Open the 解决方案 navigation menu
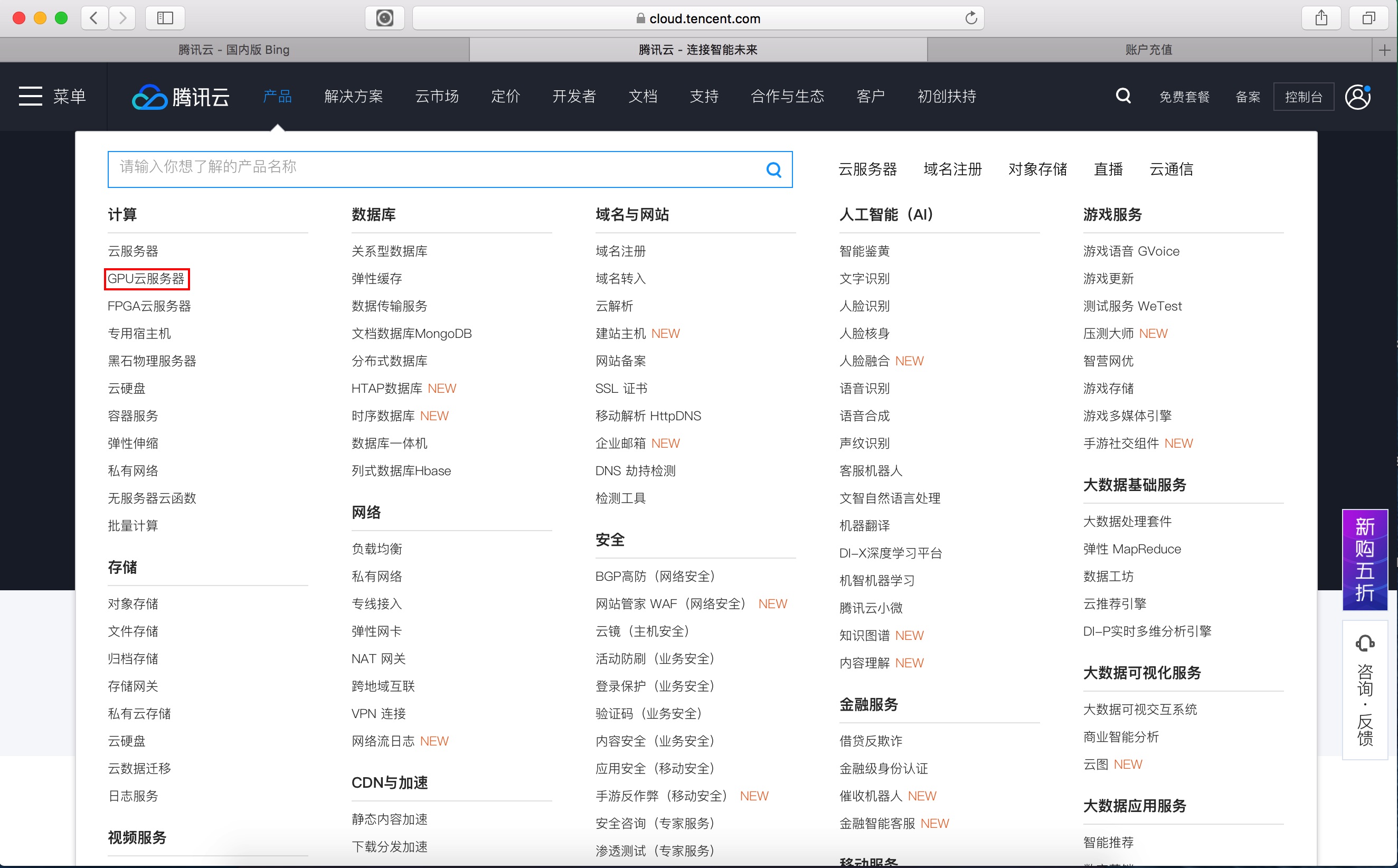Screen dimensions: 1398x868 tap(354, 97)
